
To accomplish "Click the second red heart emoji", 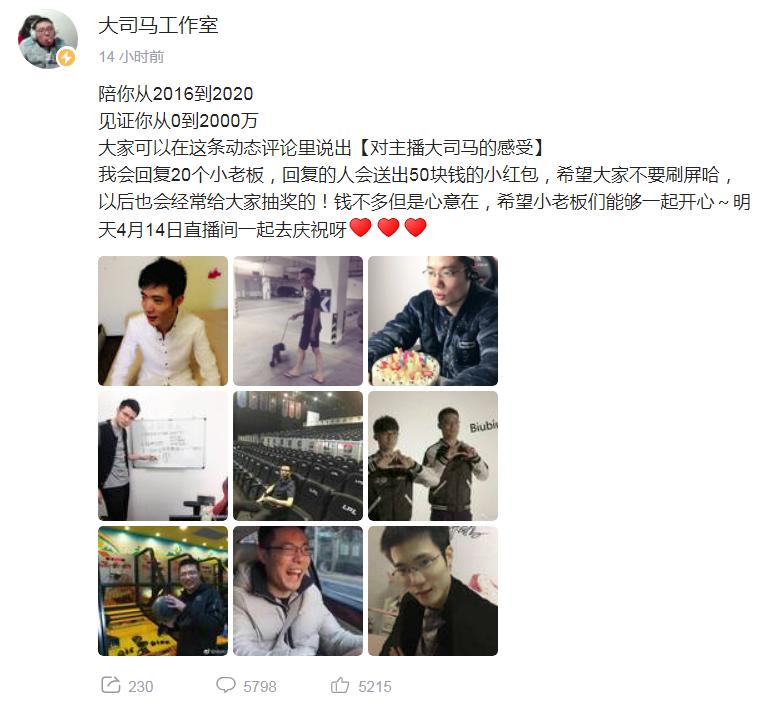I will [388, 227].
